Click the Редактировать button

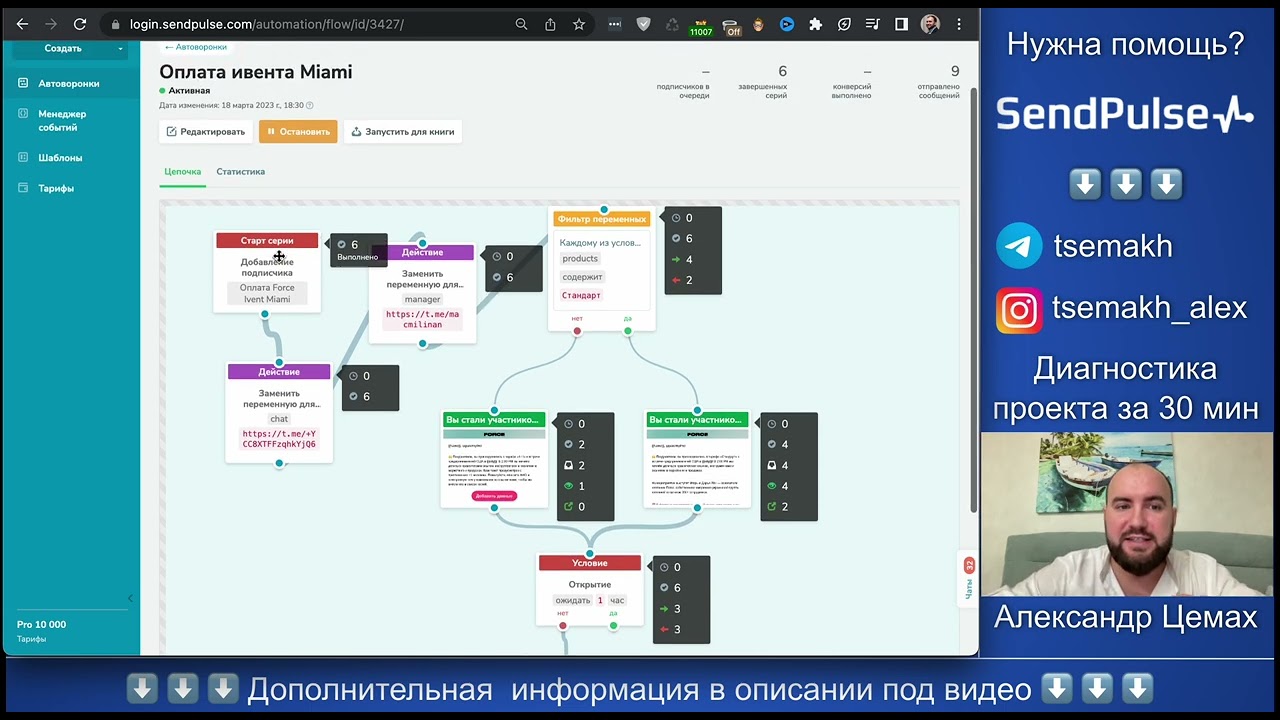tap(206, 132)
